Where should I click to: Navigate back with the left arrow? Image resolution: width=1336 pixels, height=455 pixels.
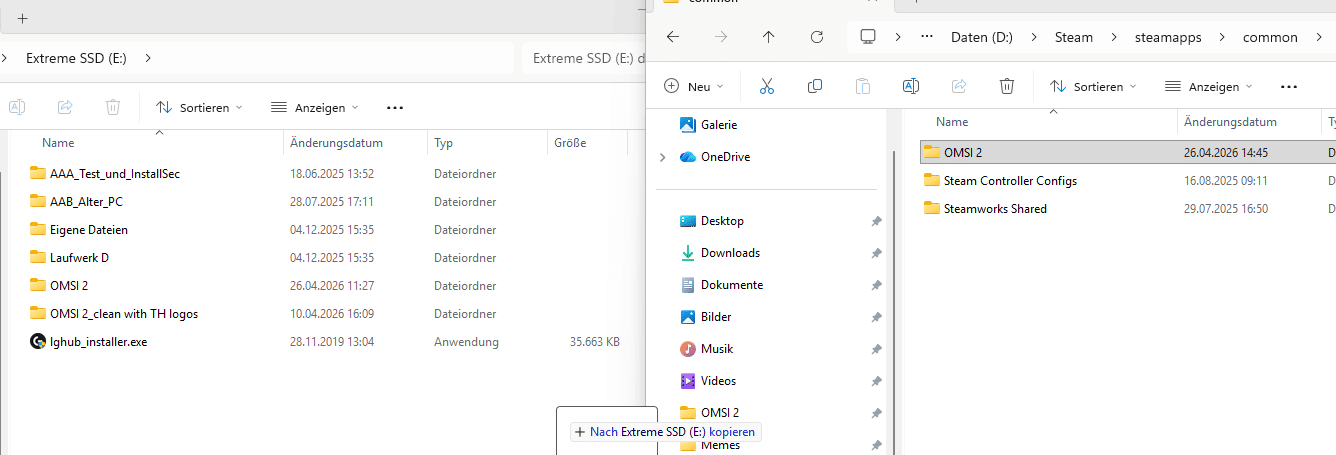click(x=673, y=37)
